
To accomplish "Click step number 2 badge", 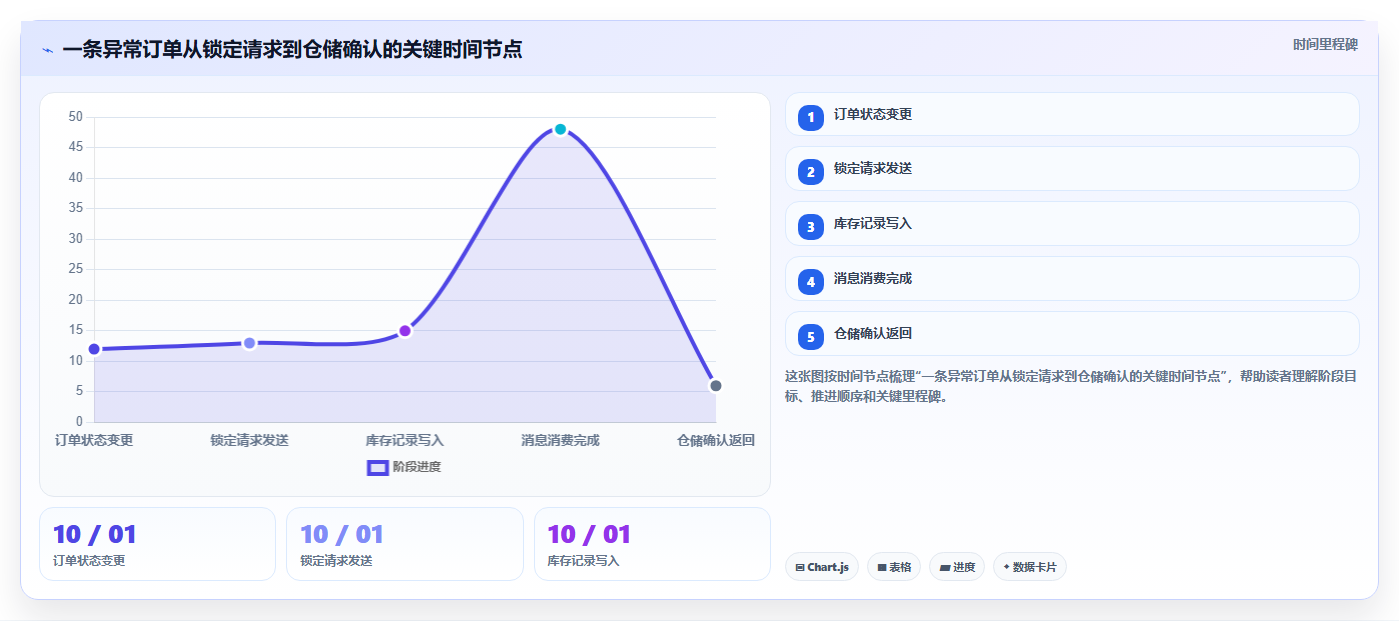I will tap(811, 172).
